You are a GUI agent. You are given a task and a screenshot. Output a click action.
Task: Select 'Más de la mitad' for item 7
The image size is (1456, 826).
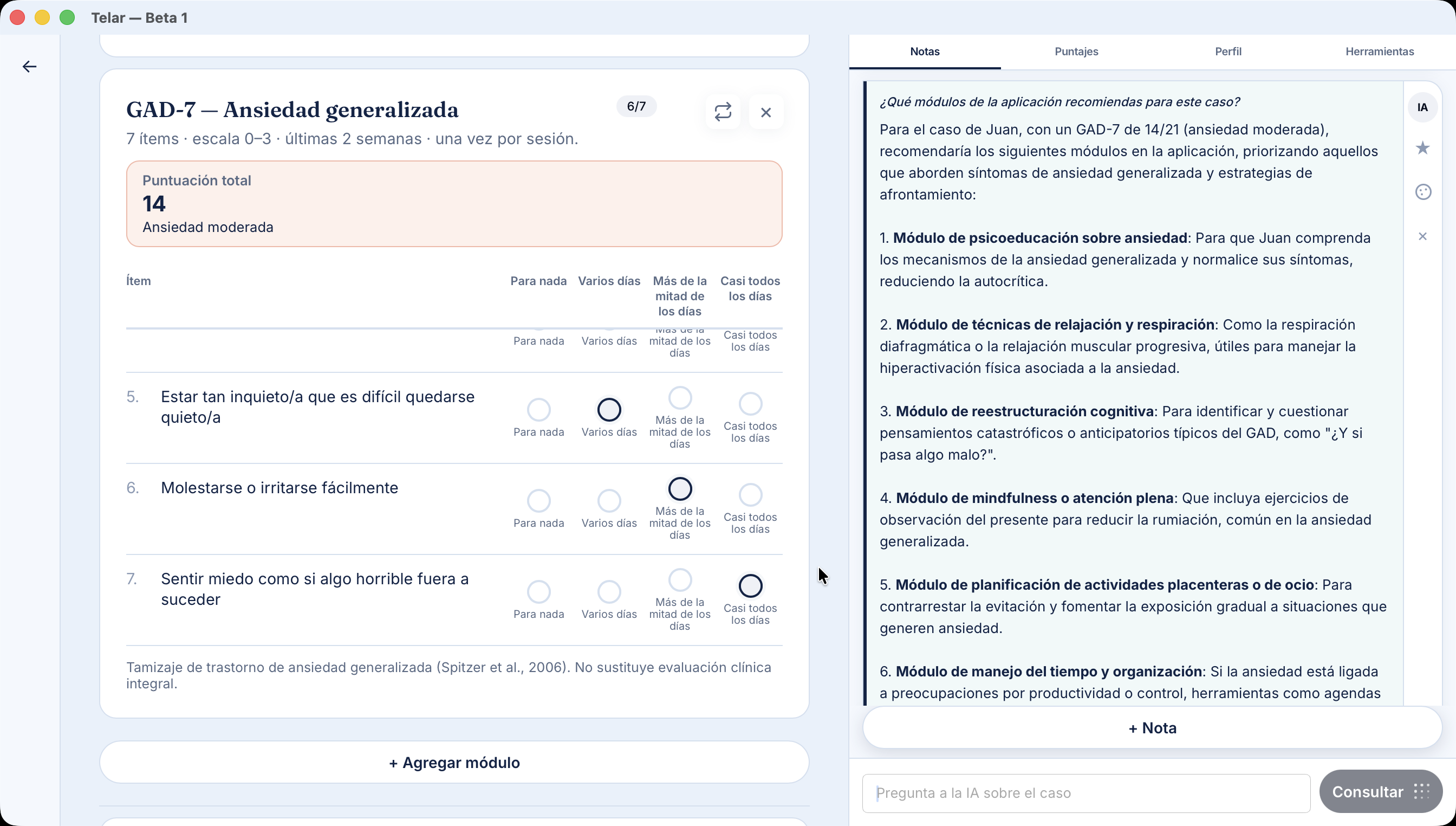coord(680,580)
